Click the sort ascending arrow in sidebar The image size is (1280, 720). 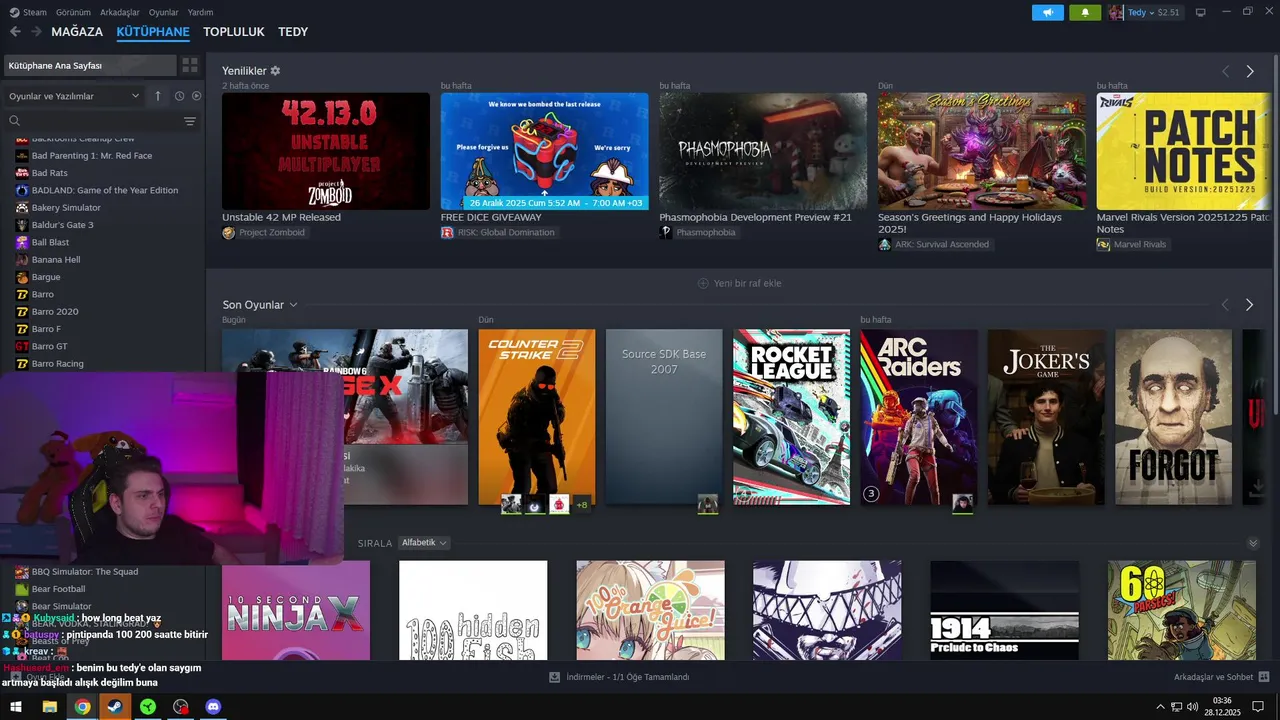coord(157,96)
